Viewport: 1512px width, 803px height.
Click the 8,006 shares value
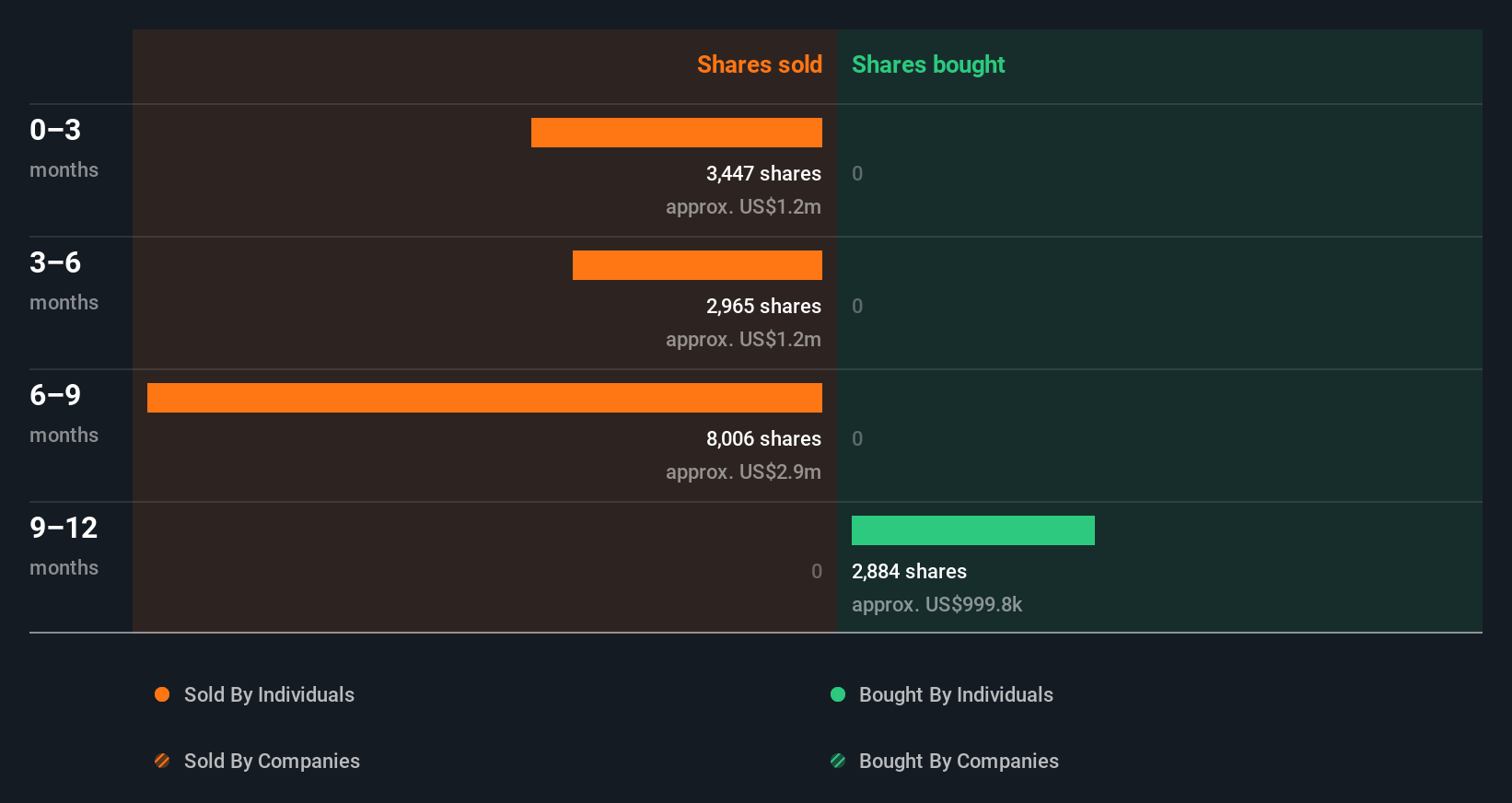[x=763, y=438]
